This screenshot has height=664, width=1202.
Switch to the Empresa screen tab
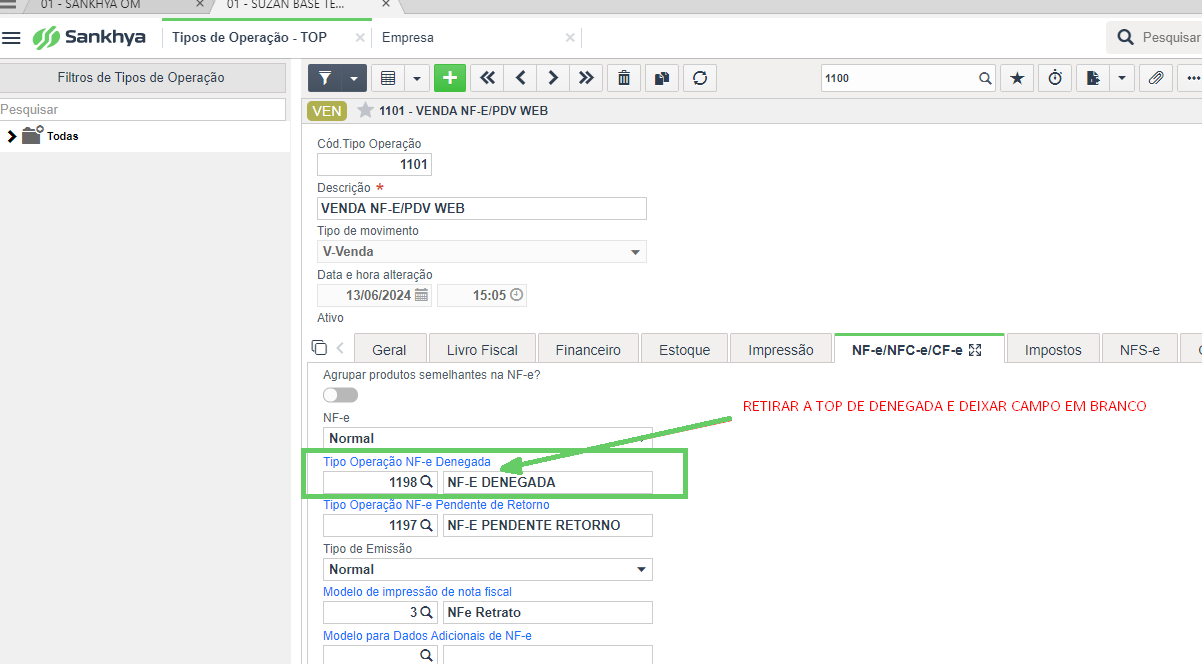click(x=408, y=38)
